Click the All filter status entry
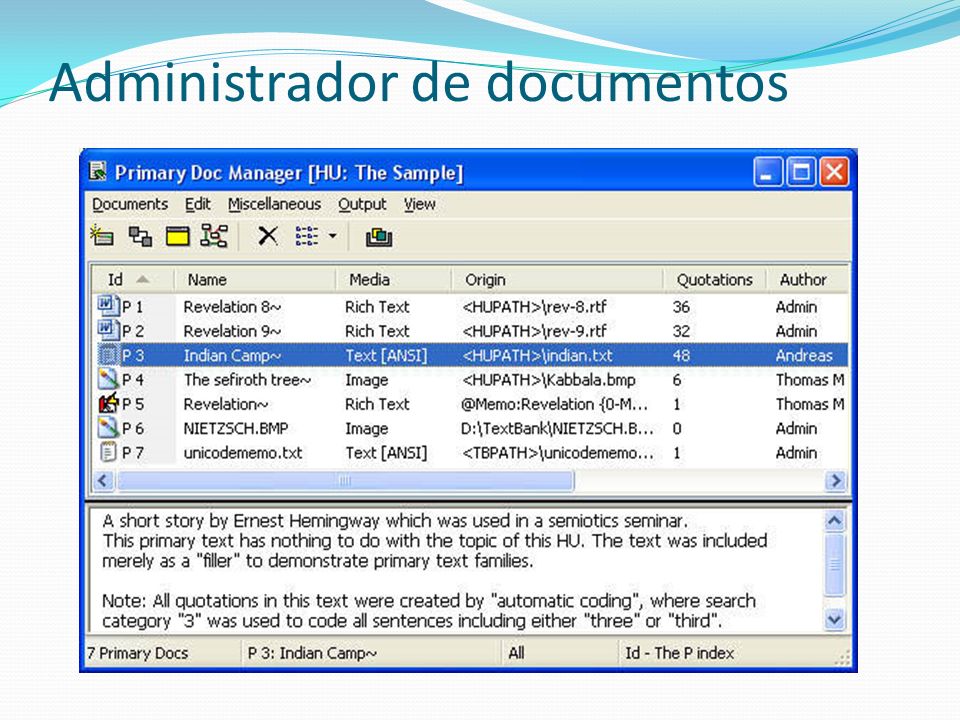Viewport: 960px width, 720px height. pyautogui.click(x=516, y=653)
